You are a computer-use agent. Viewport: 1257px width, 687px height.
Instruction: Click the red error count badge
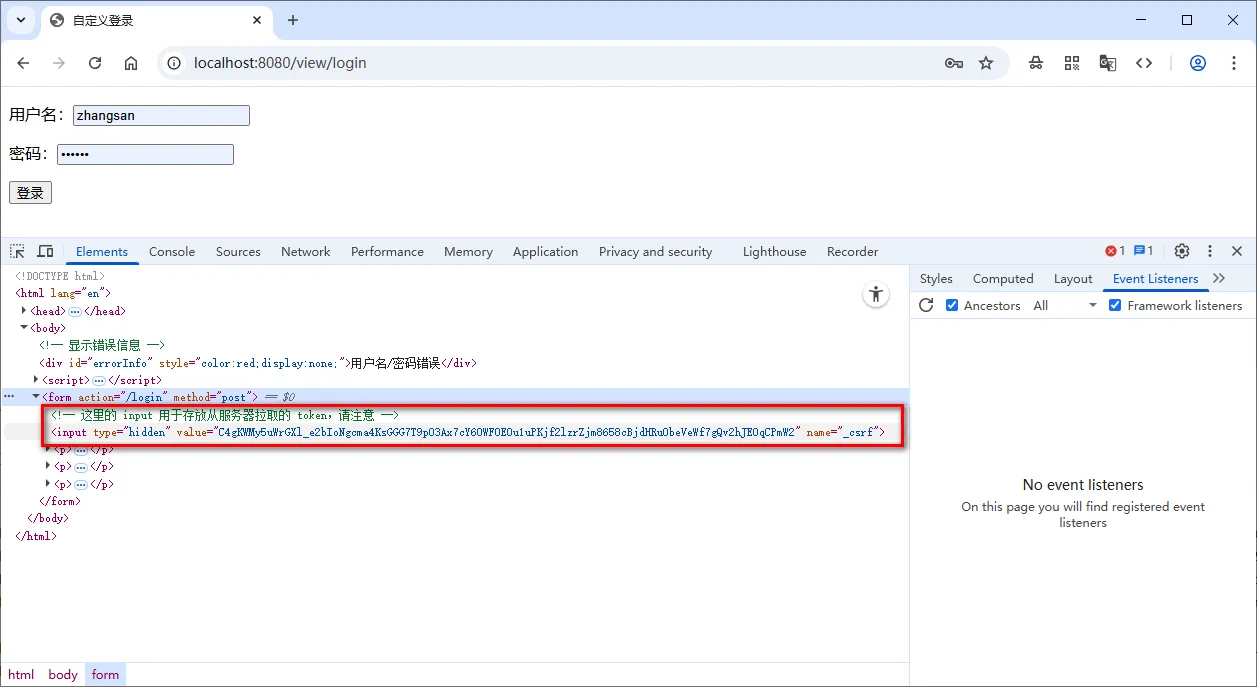coord(1115,251)
